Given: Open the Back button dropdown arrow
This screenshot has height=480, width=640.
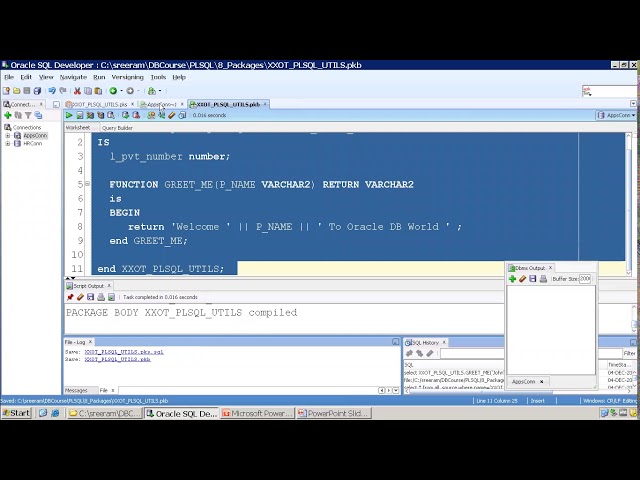Looking at the screenshot, I should (x=121, y=91).
